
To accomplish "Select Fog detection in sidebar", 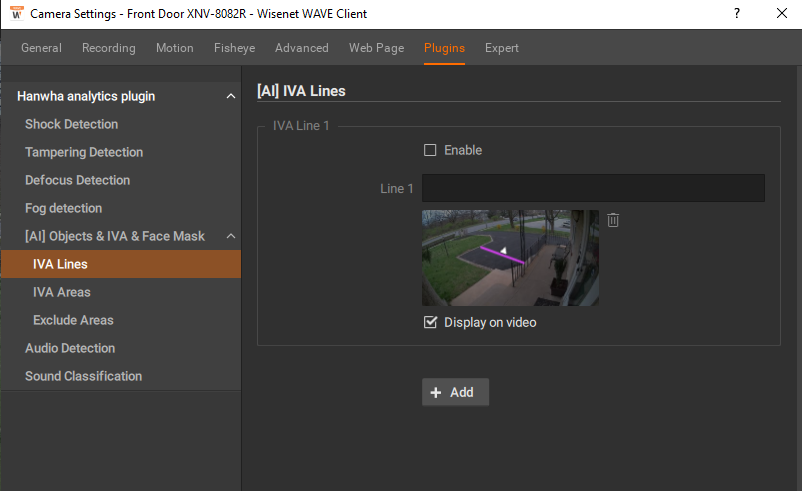I will point(63,208).
